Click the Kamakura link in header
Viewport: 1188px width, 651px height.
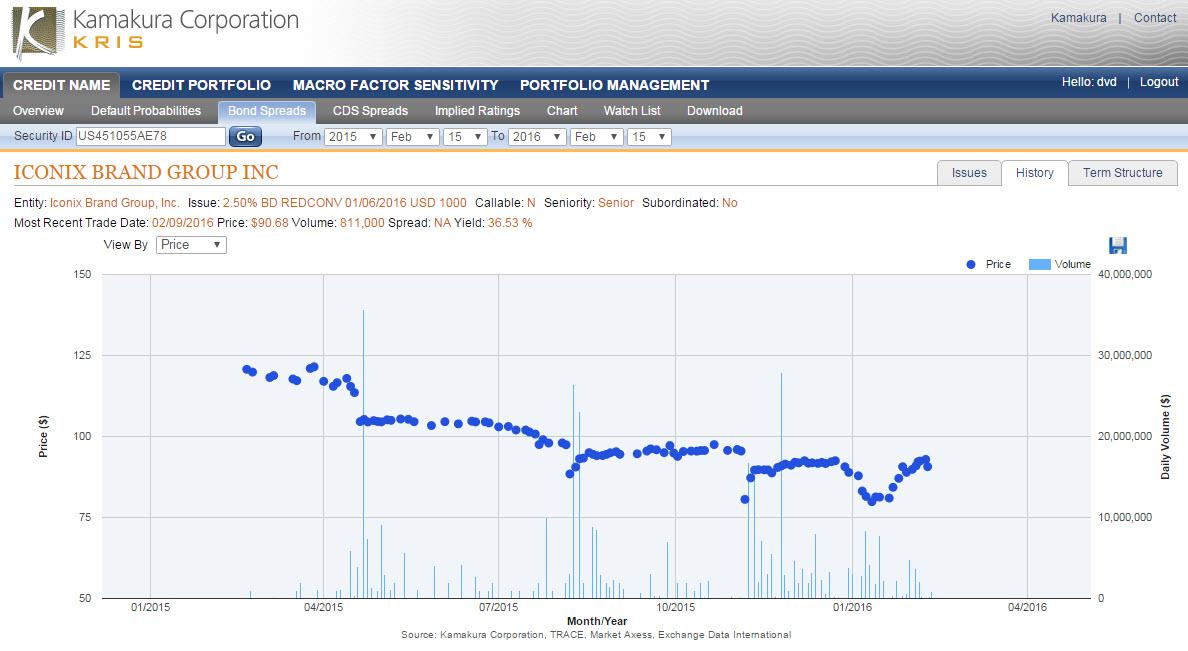[x=1078, y=17]
